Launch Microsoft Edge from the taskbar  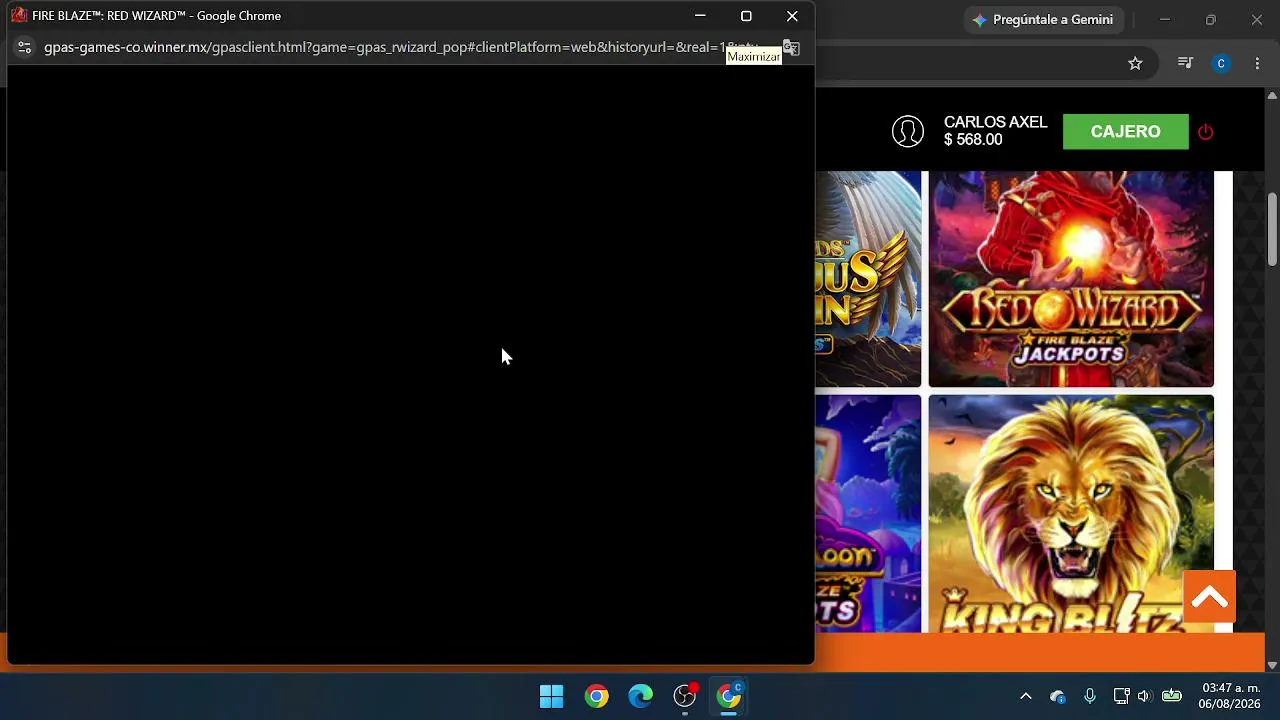point(640,696)
